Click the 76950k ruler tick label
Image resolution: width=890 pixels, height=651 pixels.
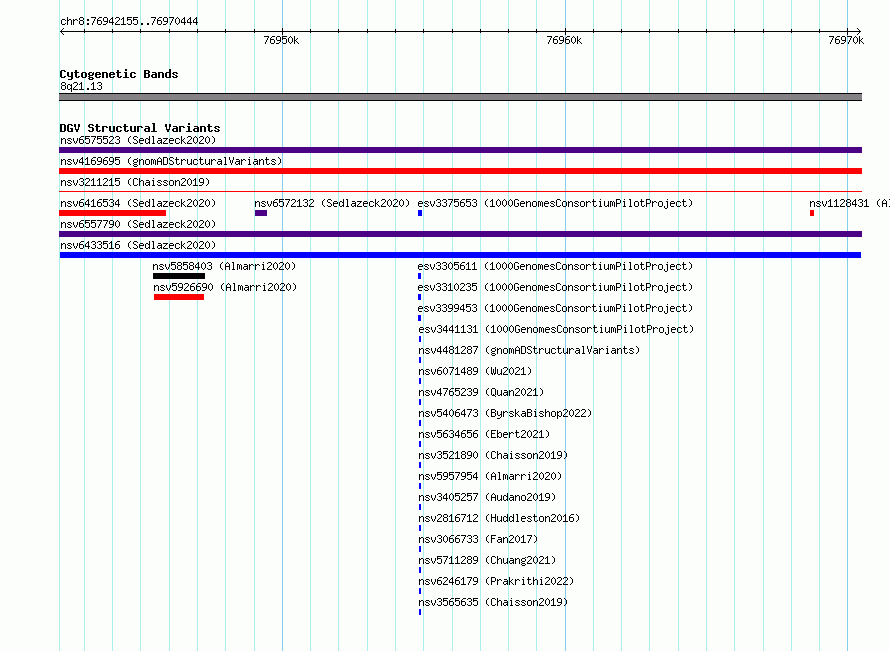[281, 40]
